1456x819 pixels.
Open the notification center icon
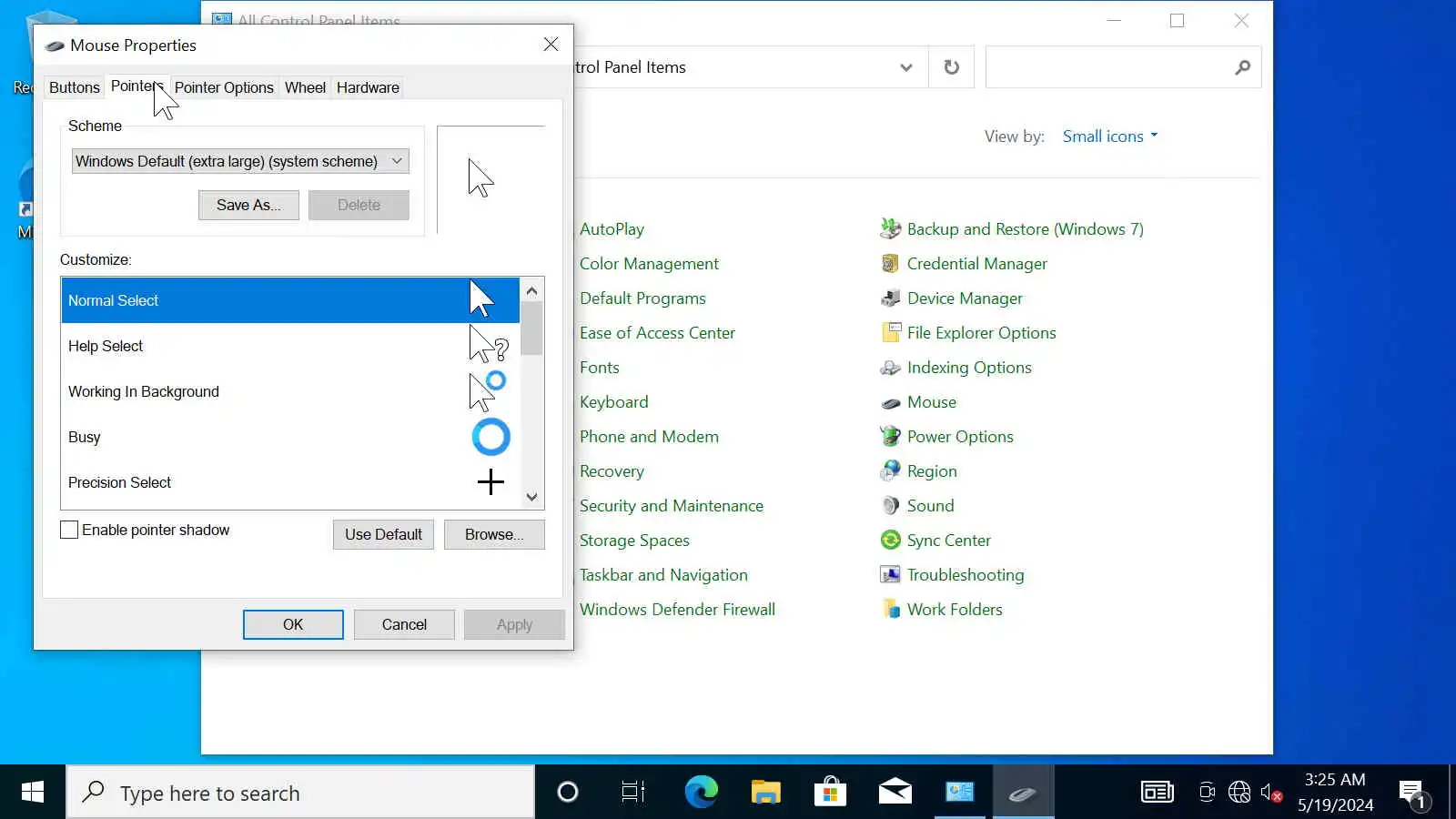(1414, 793)
